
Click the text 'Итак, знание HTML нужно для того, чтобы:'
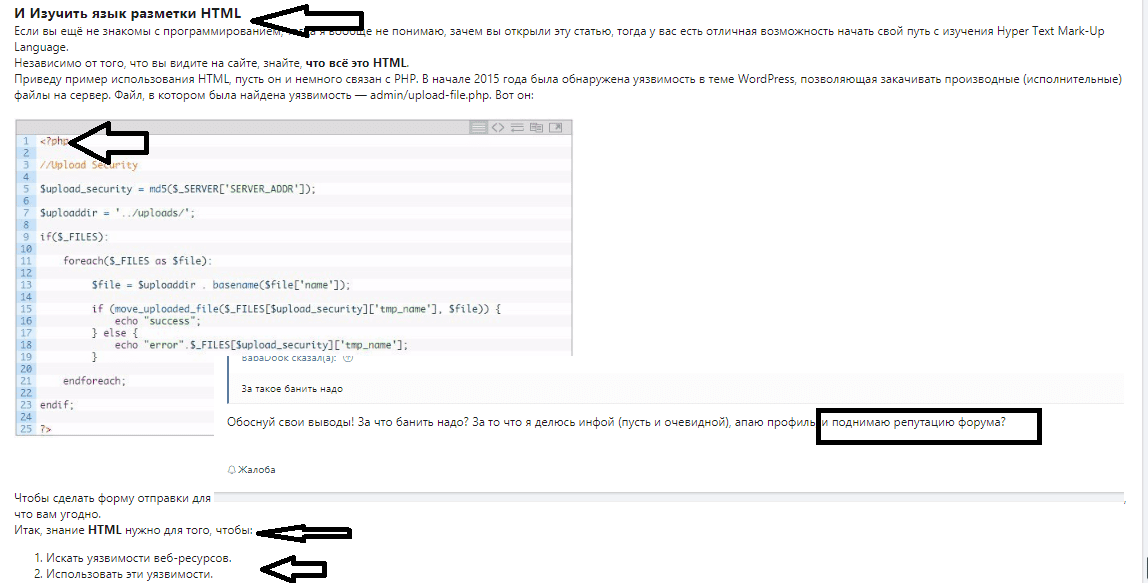(x=134, y=530)
